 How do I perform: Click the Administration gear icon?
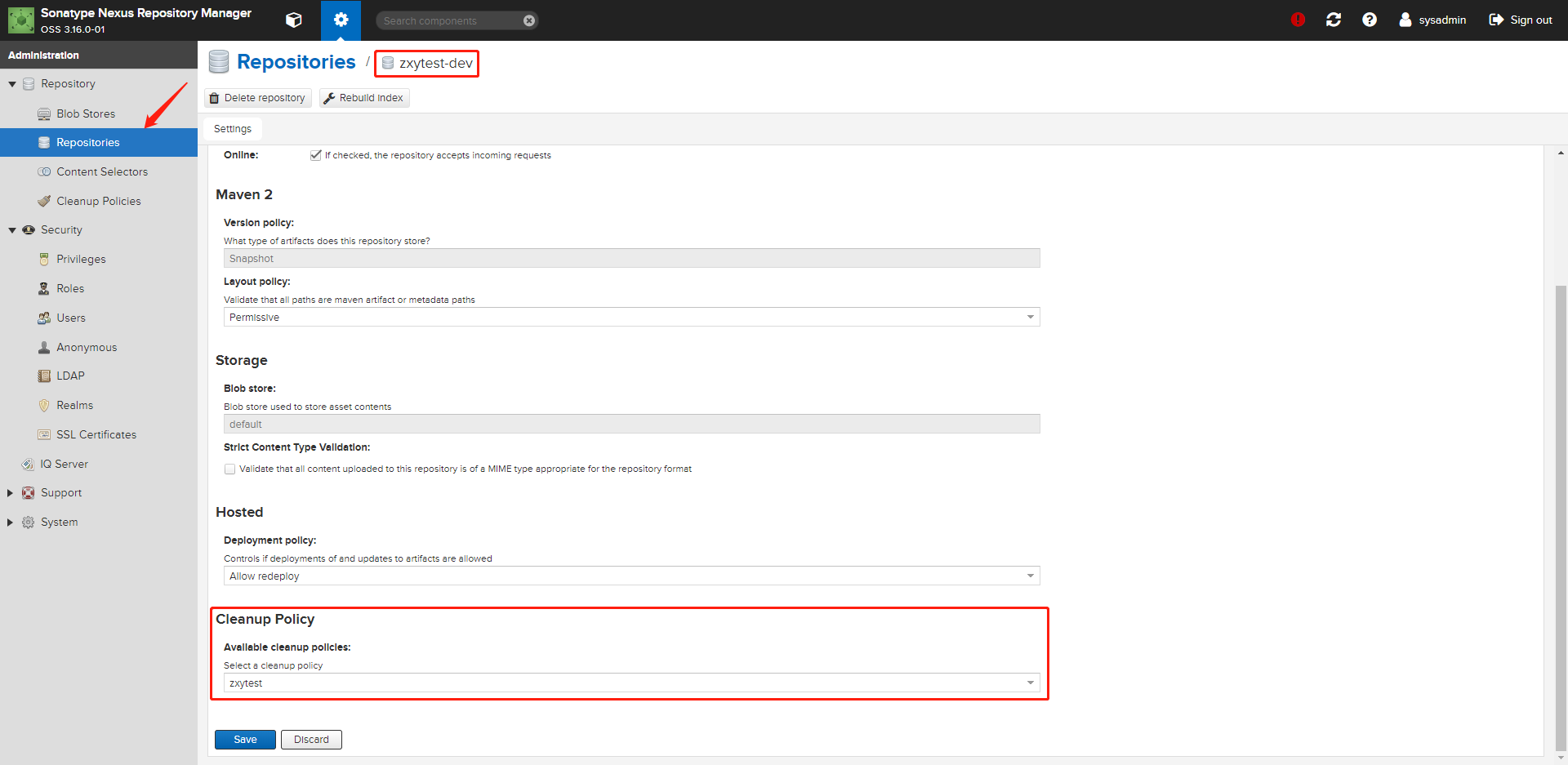341,20
